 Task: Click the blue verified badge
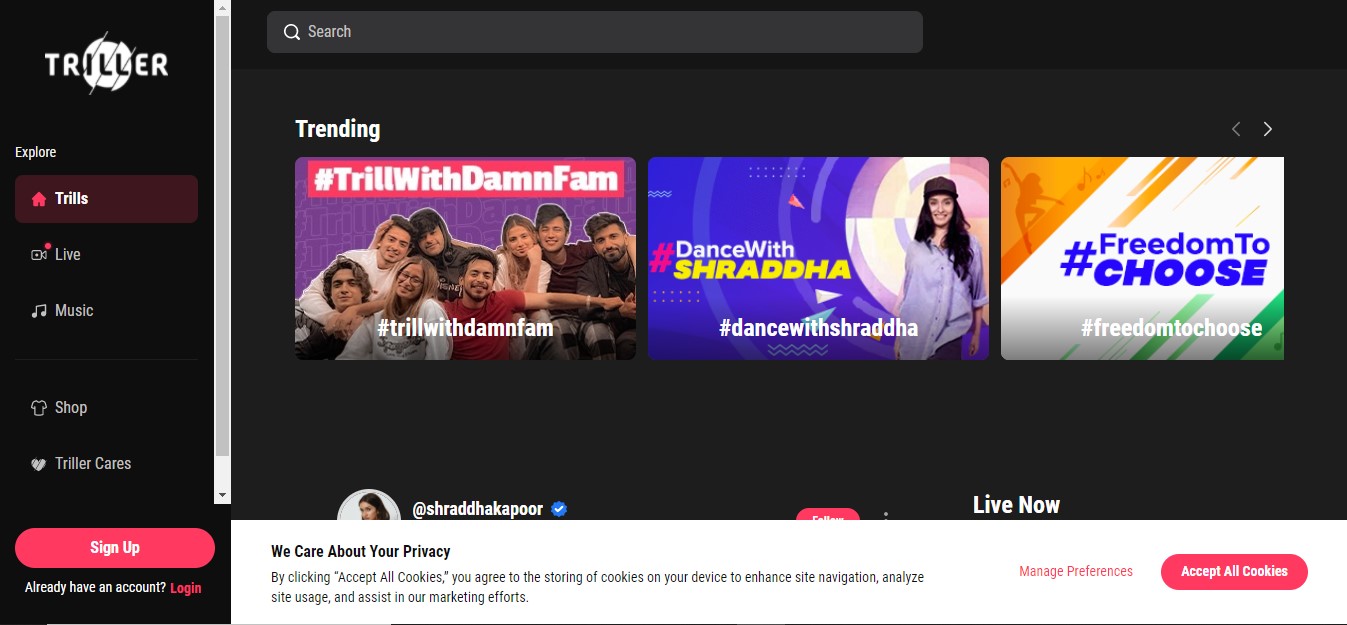point(559,509)
